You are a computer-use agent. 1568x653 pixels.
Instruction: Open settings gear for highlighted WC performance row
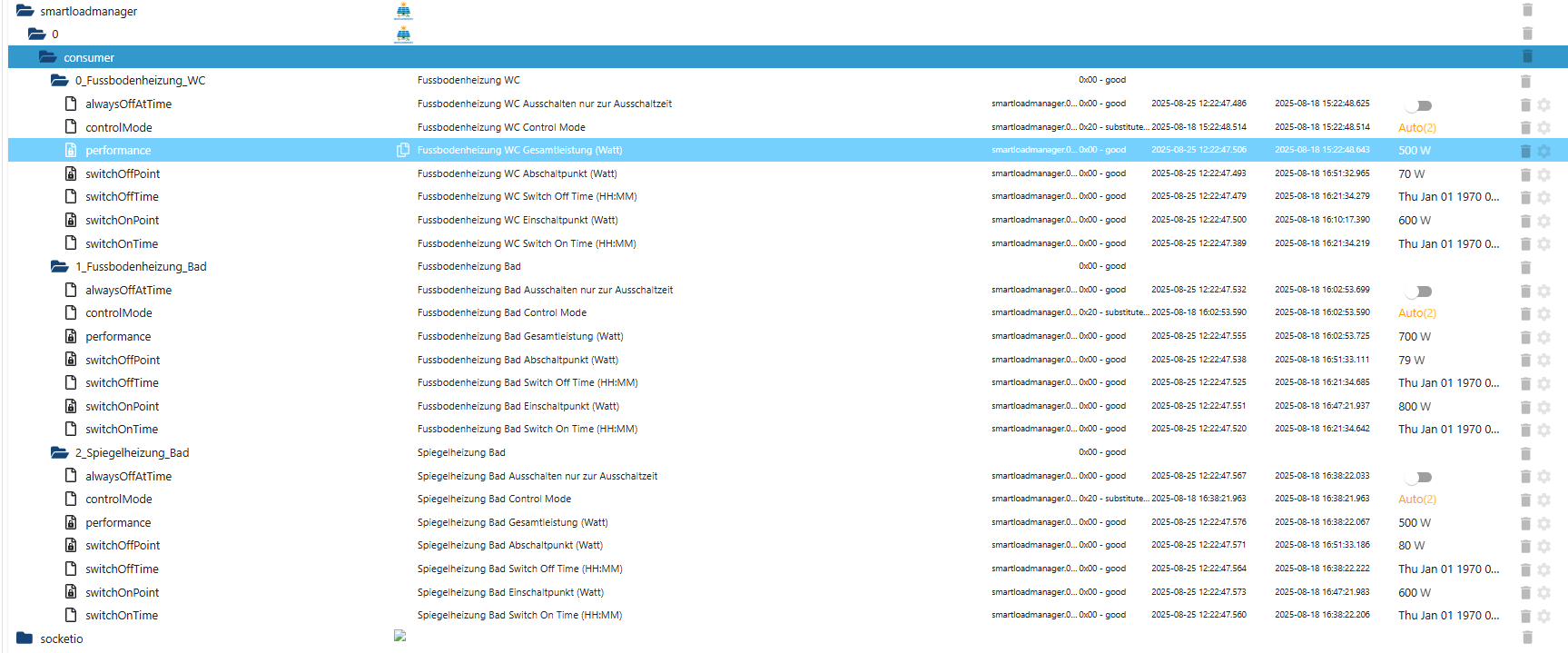(x=1544, y=152)
